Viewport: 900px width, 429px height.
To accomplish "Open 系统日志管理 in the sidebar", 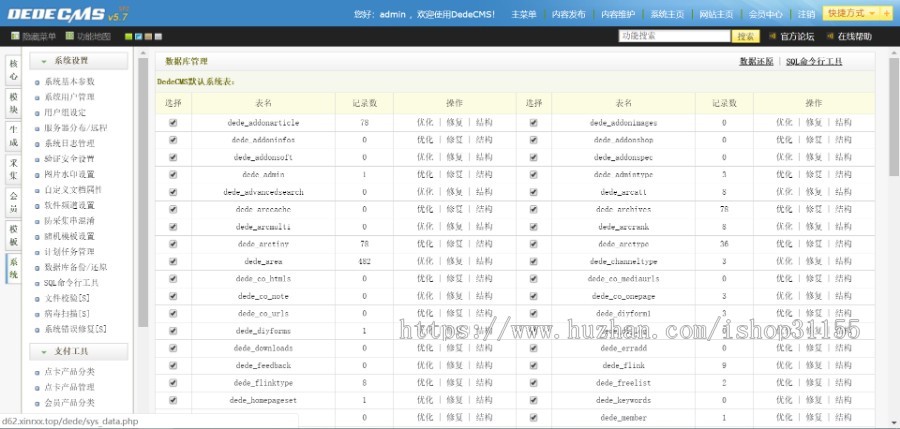I will [x=69, y=144].
